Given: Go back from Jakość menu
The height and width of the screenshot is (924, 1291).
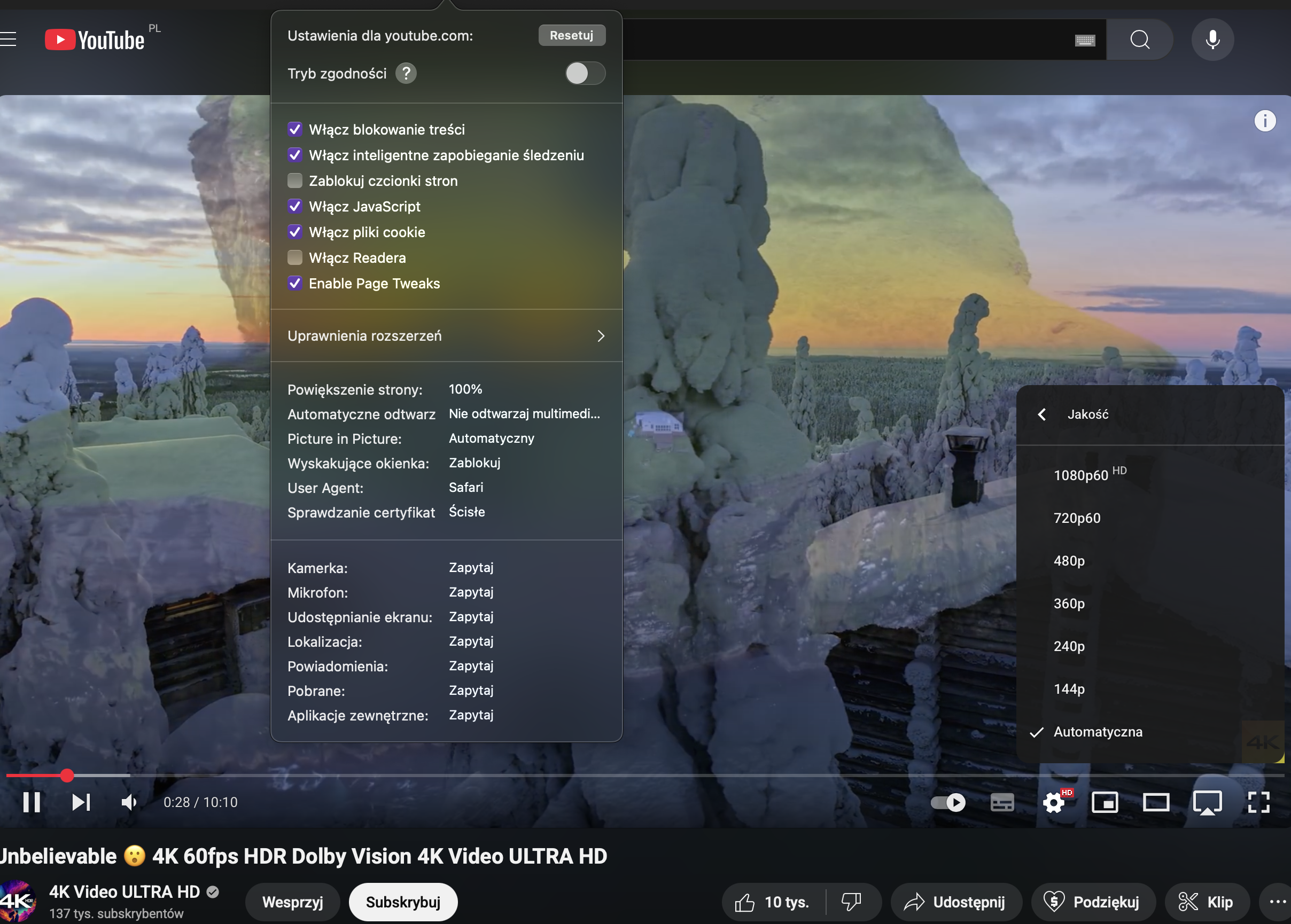Looking at the screenshot, I should click(1041, 414).
